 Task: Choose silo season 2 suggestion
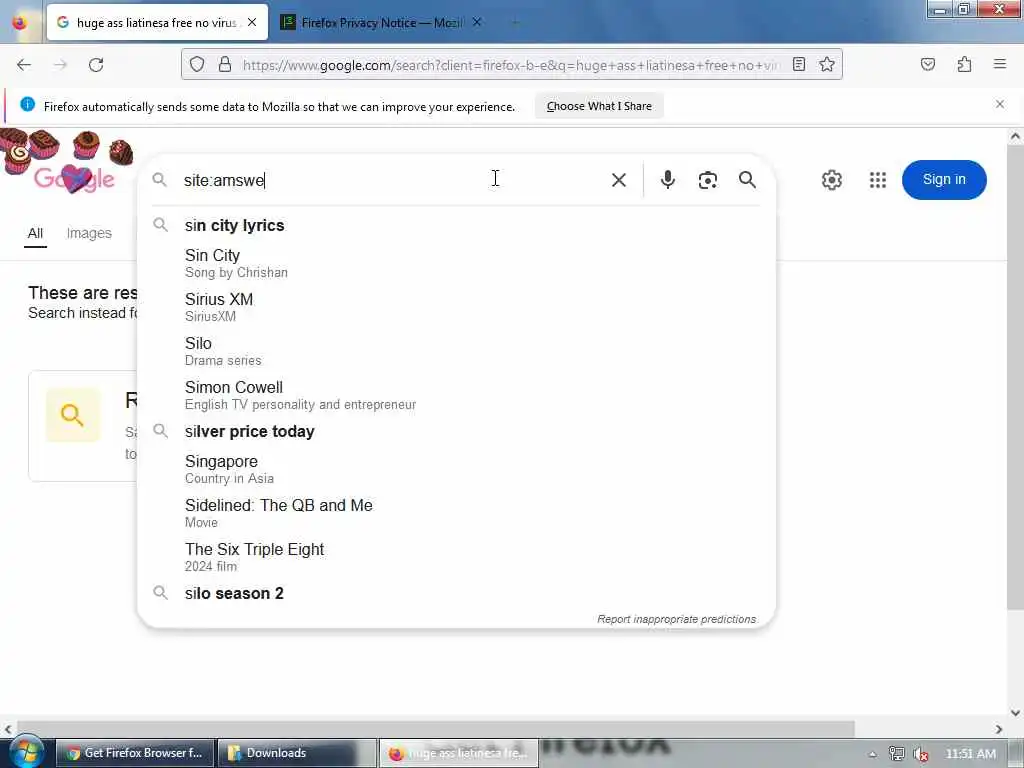pos(456,594)
